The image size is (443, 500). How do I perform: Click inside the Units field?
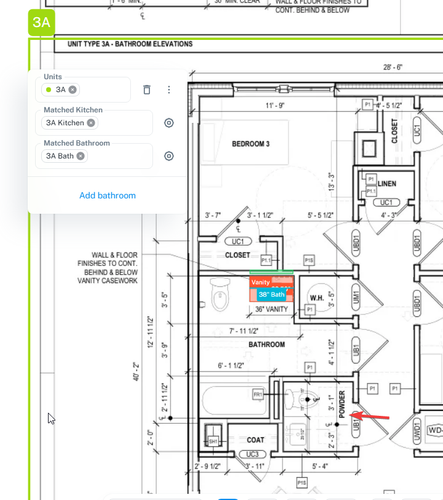coord(83,90)
